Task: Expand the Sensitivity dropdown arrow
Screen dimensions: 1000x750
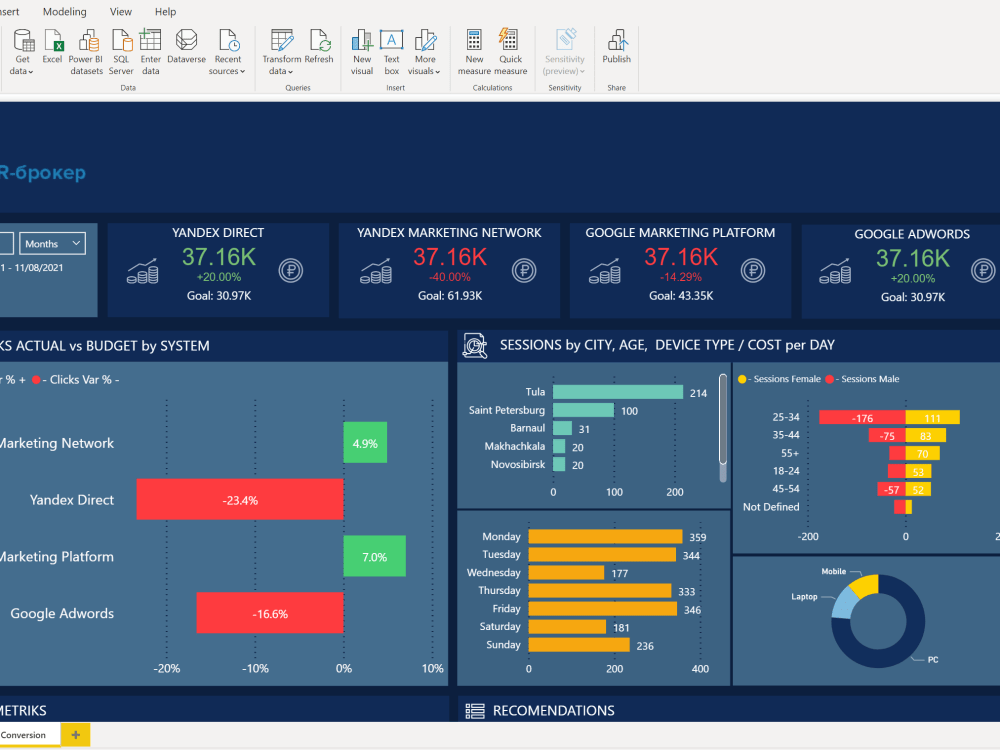Action: (582, 72)
